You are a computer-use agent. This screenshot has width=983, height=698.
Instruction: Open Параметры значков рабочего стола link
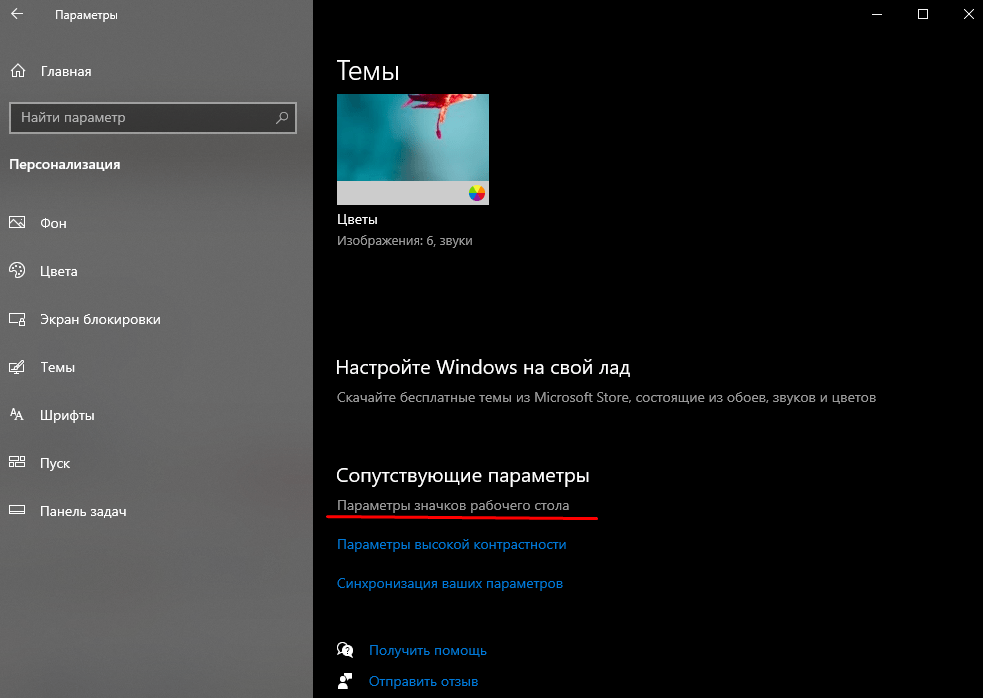(x=453, y=506)
